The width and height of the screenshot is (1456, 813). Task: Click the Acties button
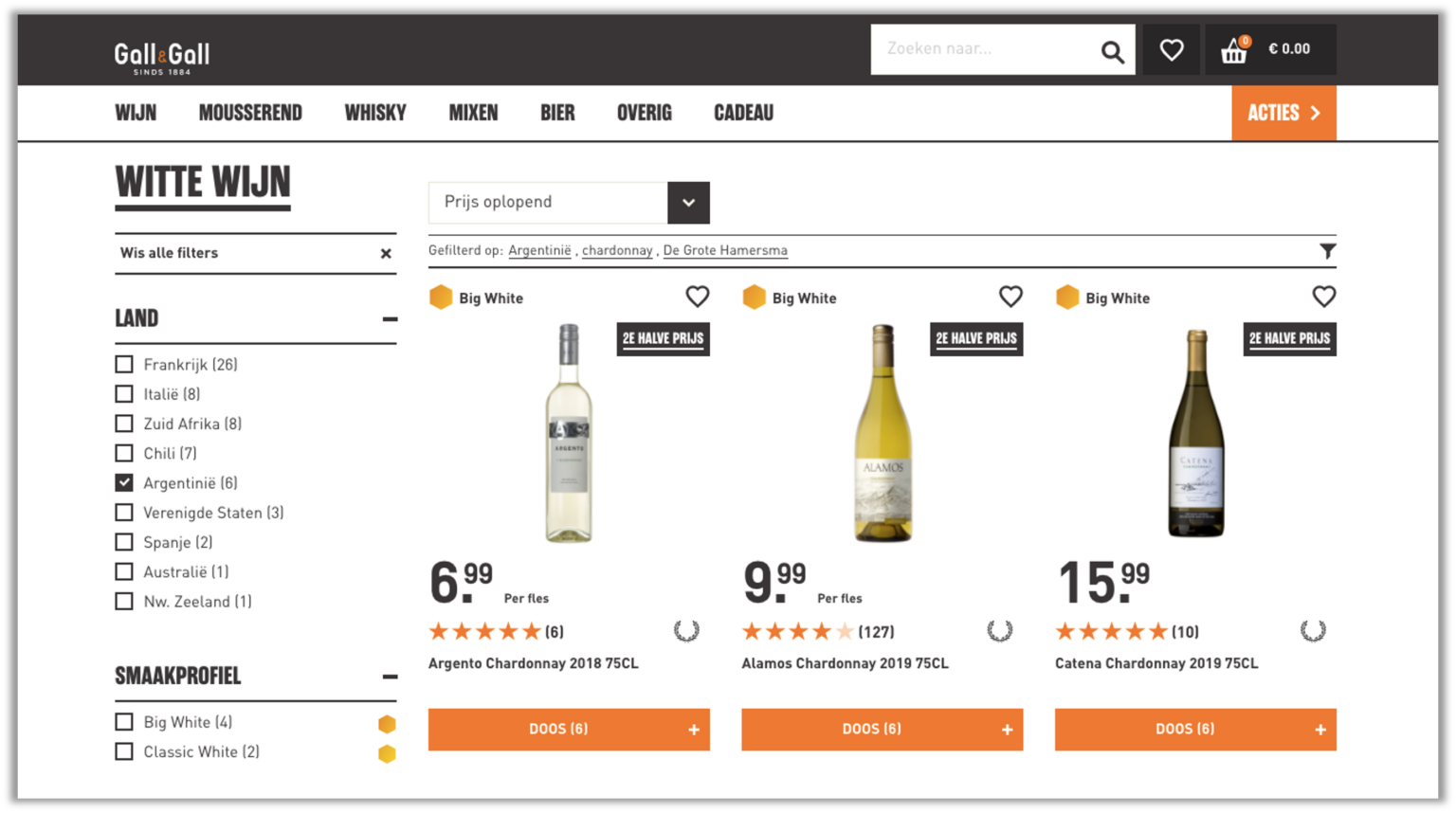click(x=1283, y=114)
